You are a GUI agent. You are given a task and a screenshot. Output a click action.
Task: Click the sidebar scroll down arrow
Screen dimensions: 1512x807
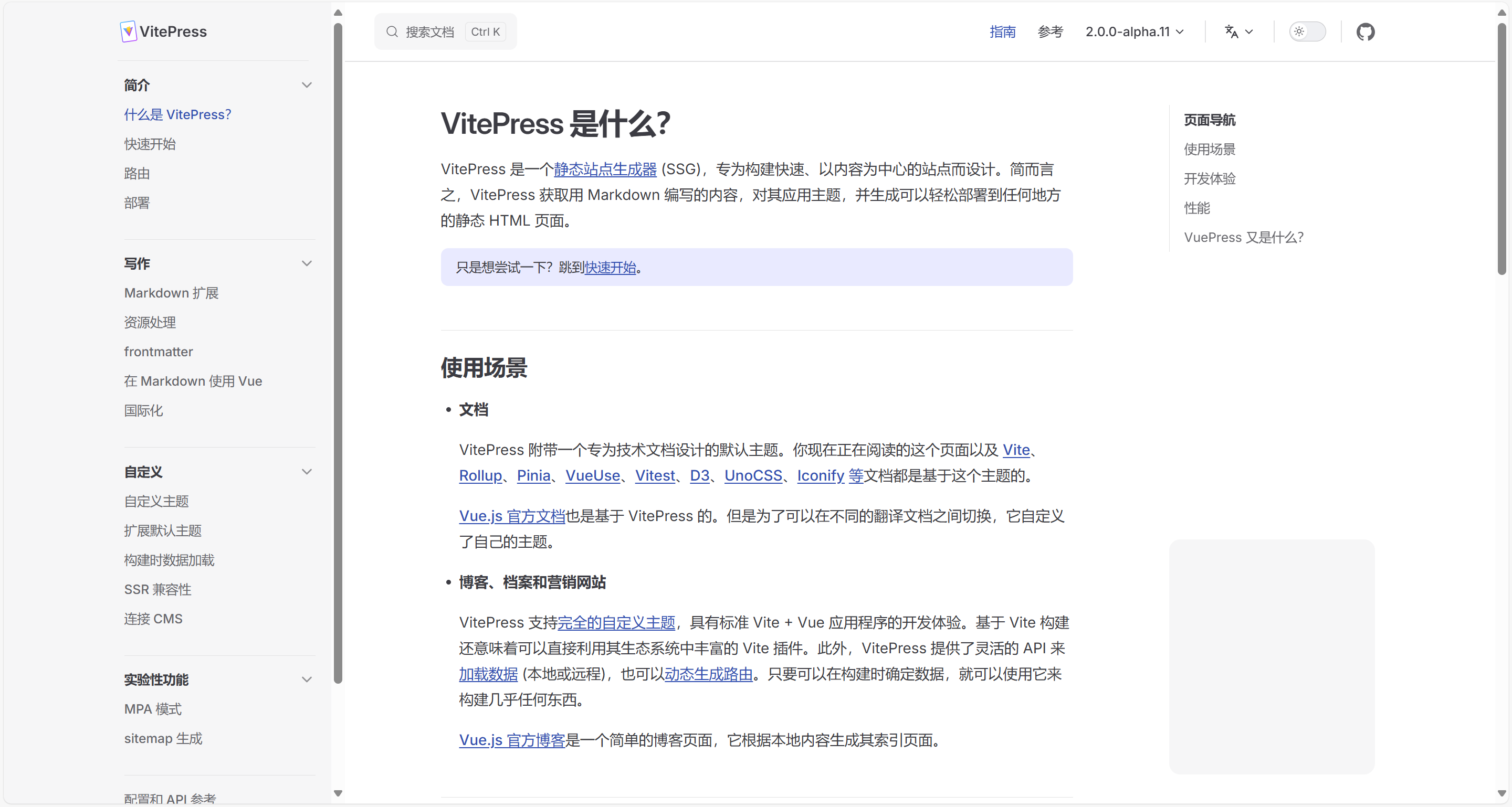tap(338, 793)
